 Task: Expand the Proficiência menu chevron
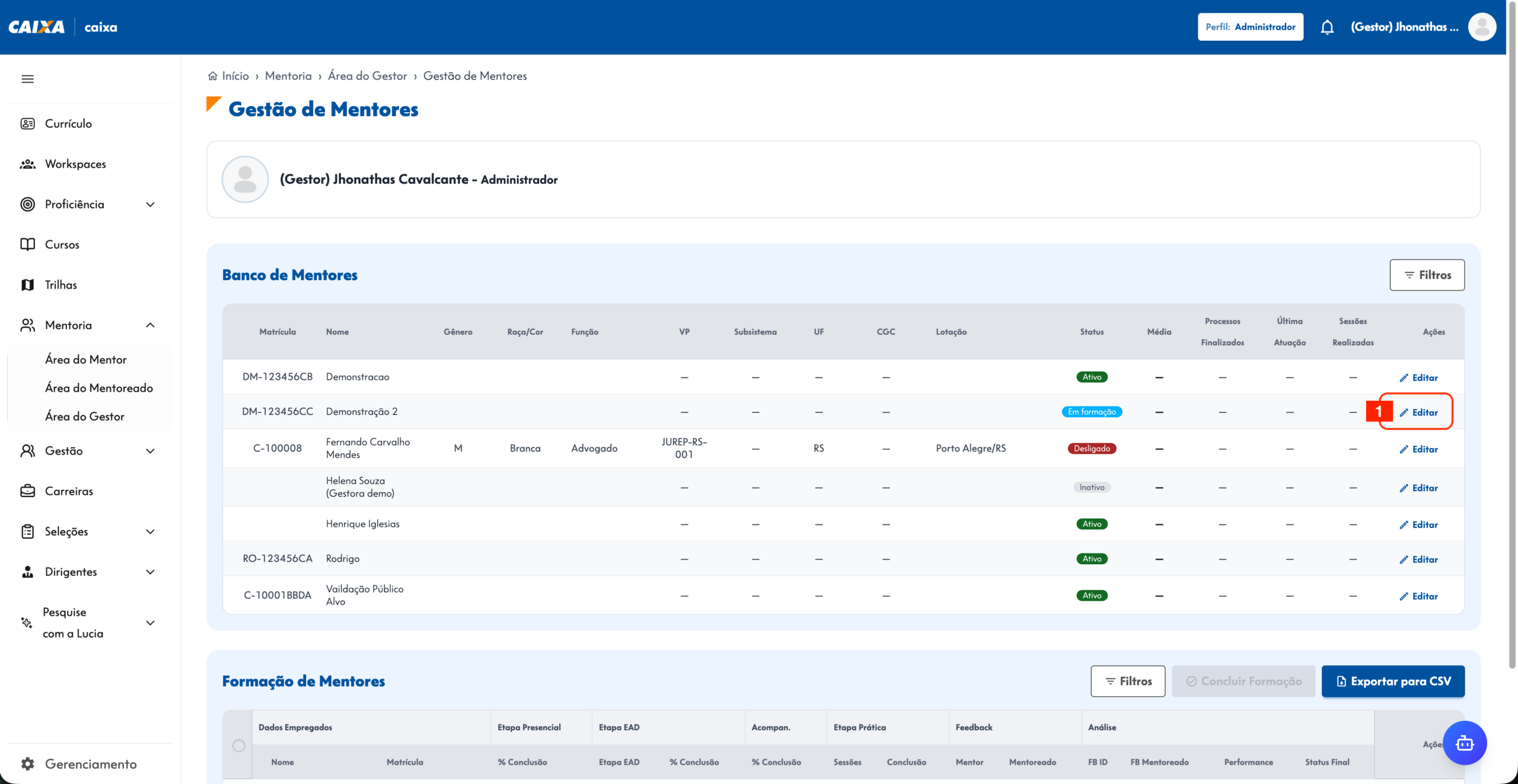(x=151, y=204)
